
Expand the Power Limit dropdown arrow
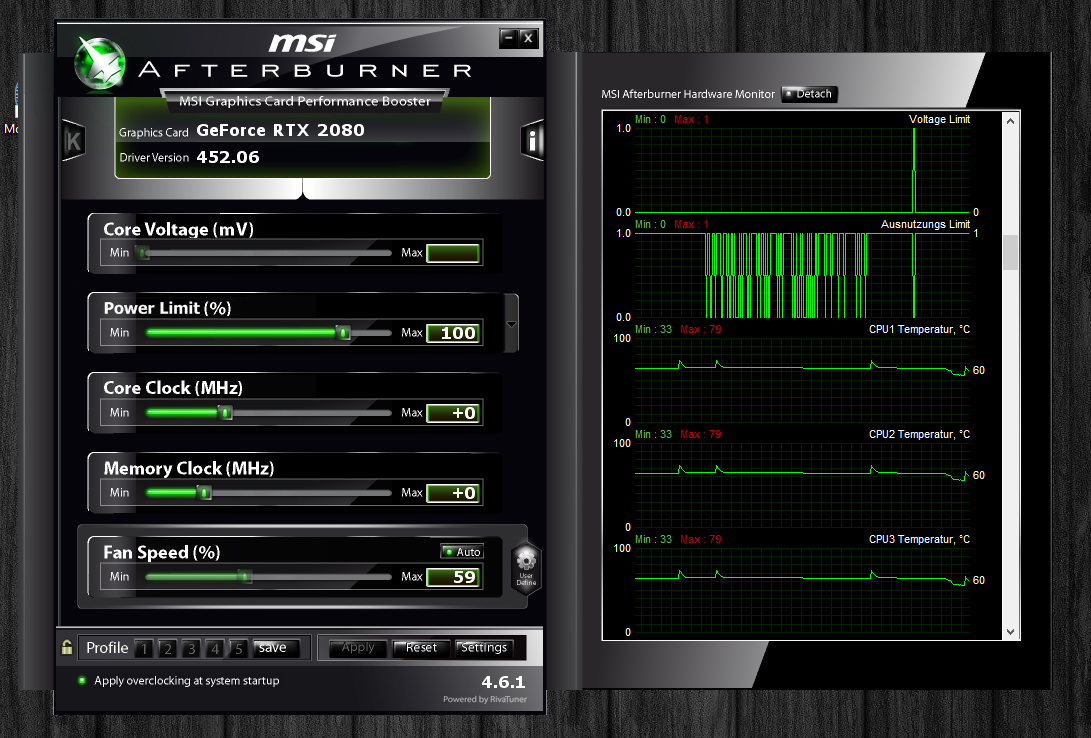pos(511,324)
